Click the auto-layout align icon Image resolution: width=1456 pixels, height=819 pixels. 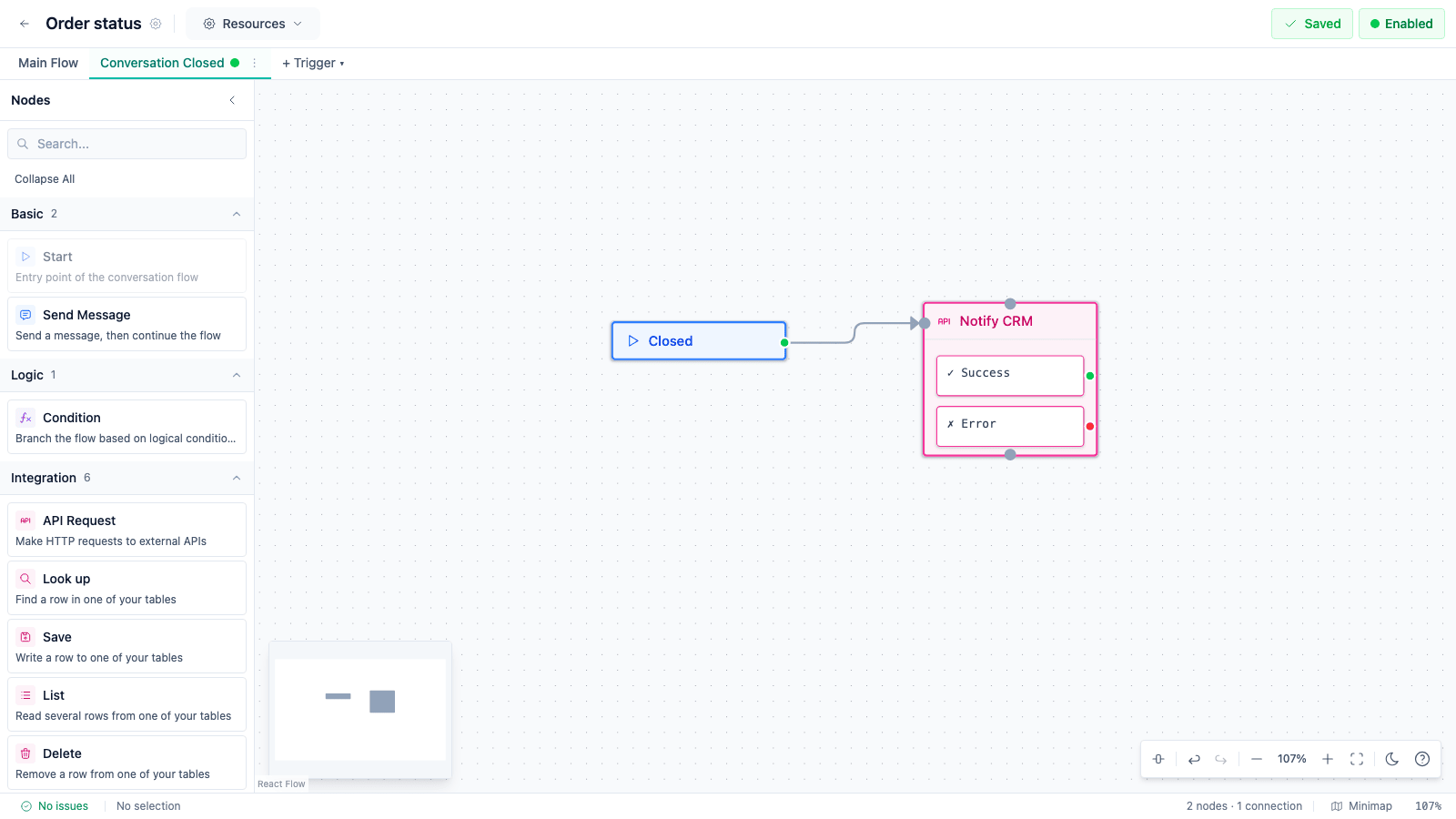1158,759
